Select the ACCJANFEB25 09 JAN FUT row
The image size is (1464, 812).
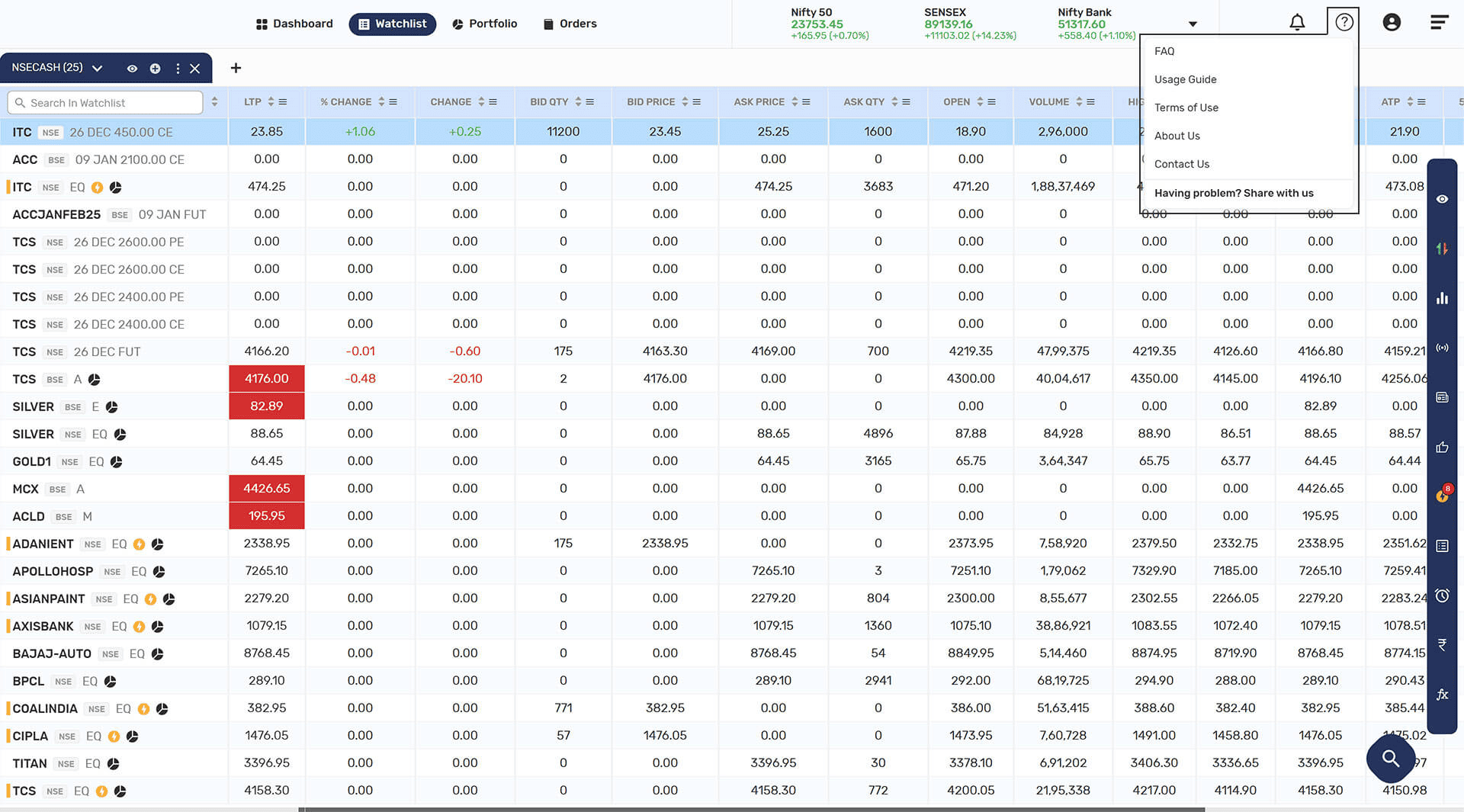114,214
